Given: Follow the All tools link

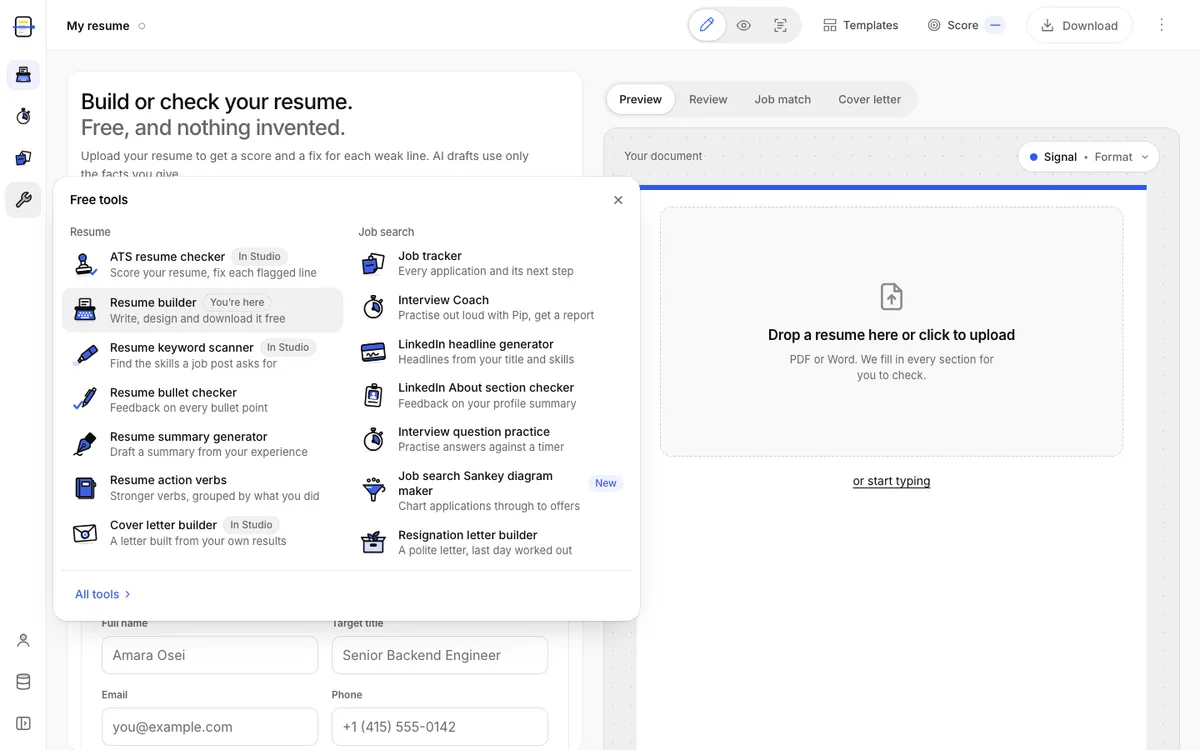Looking at the screenshot, I should click(x=103, y=594).
